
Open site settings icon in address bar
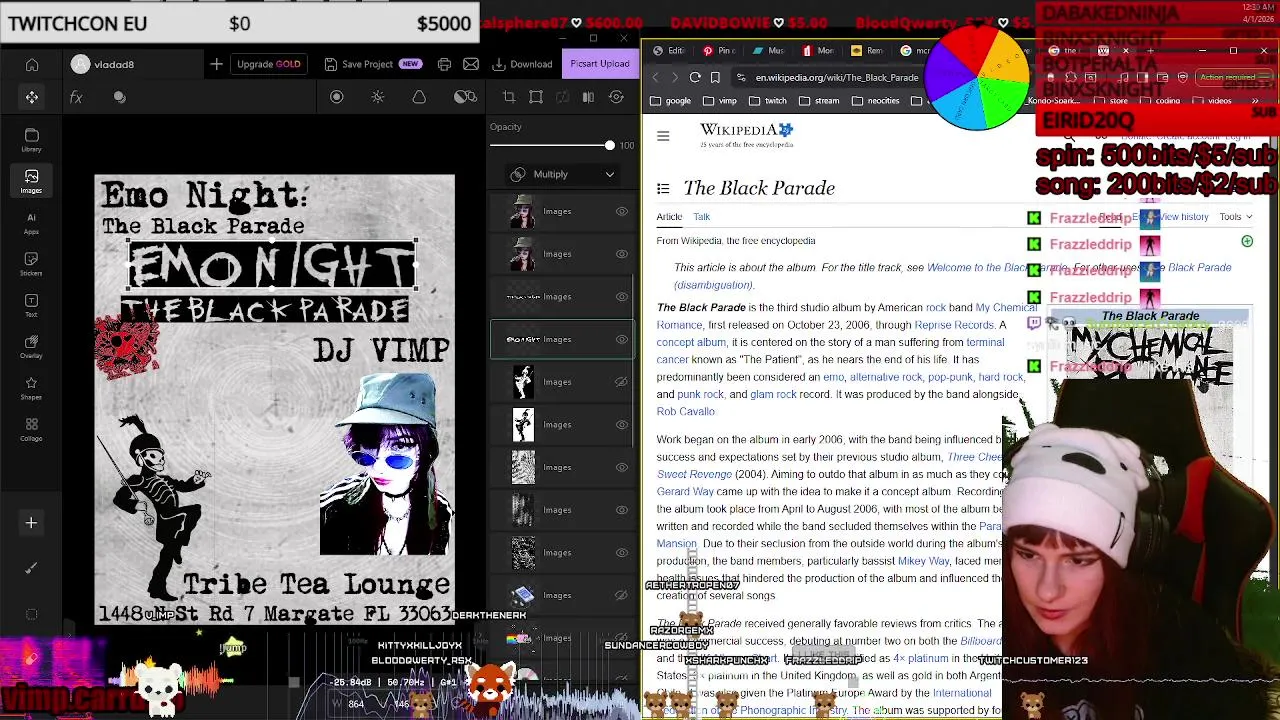point(741,77)
